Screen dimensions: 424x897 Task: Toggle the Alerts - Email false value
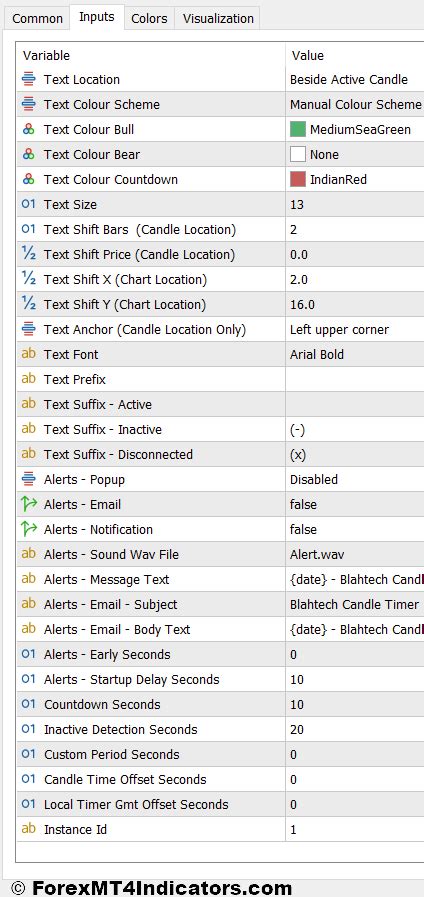point(355,505)
